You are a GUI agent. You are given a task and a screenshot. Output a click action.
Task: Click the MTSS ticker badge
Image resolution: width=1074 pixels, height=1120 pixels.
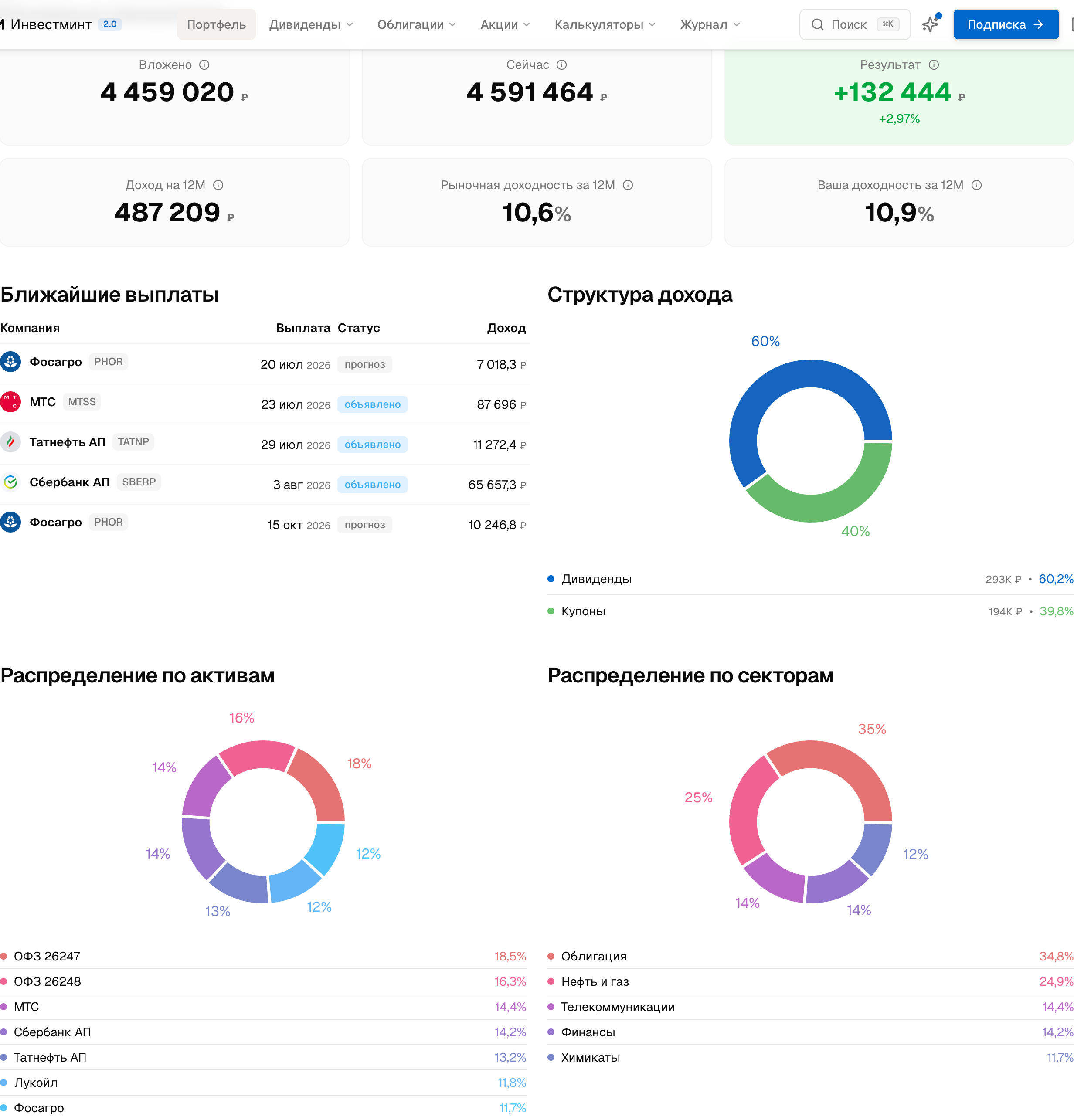click(82, 402)
